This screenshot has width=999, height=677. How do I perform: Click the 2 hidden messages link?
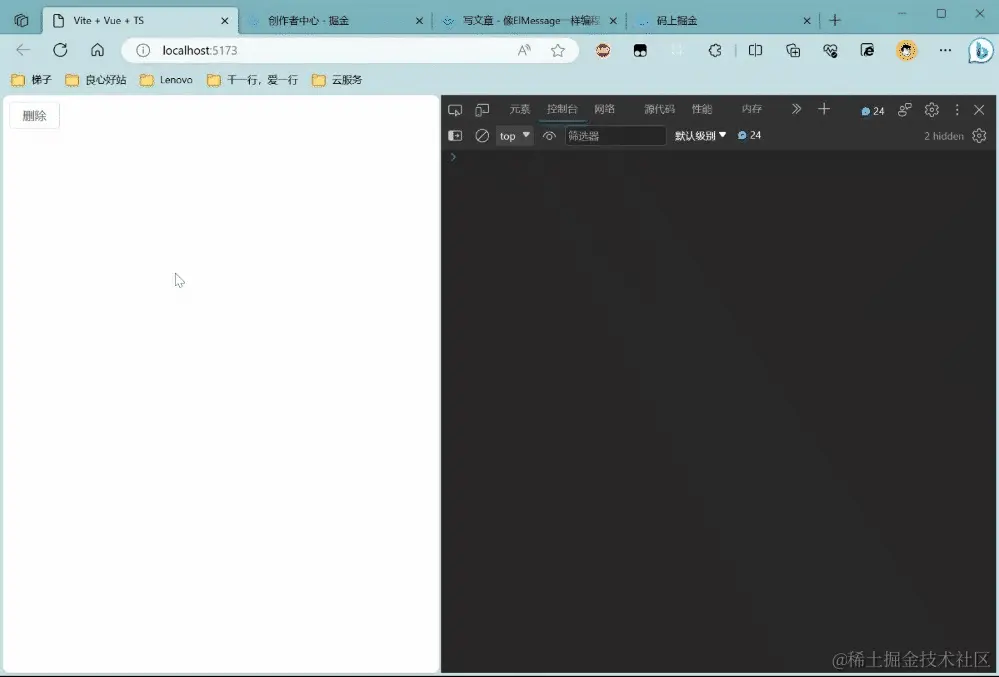(943, 135)
